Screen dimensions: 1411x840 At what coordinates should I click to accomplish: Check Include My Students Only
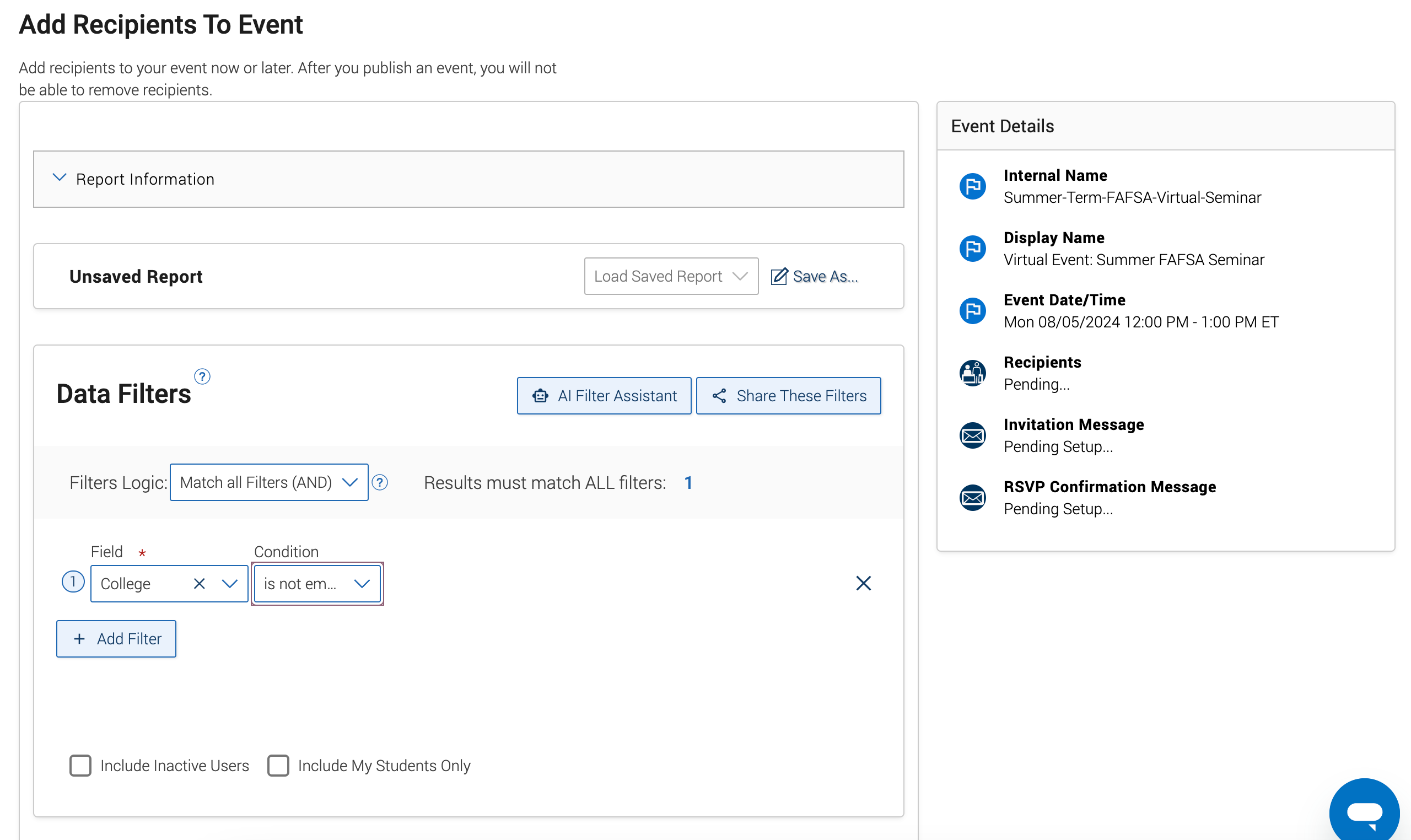278,765
